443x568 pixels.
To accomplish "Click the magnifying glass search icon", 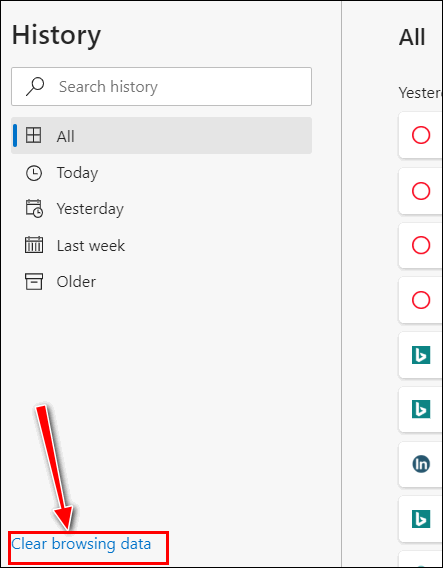I will [x=35, y=87].
